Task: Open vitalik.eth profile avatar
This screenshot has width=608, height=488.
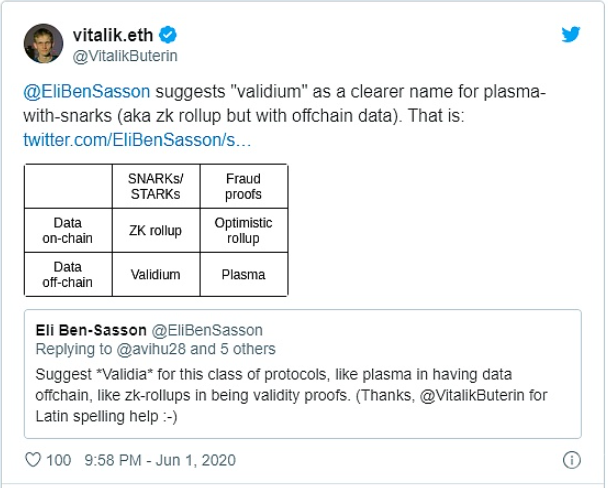Action: pos(43,43)
